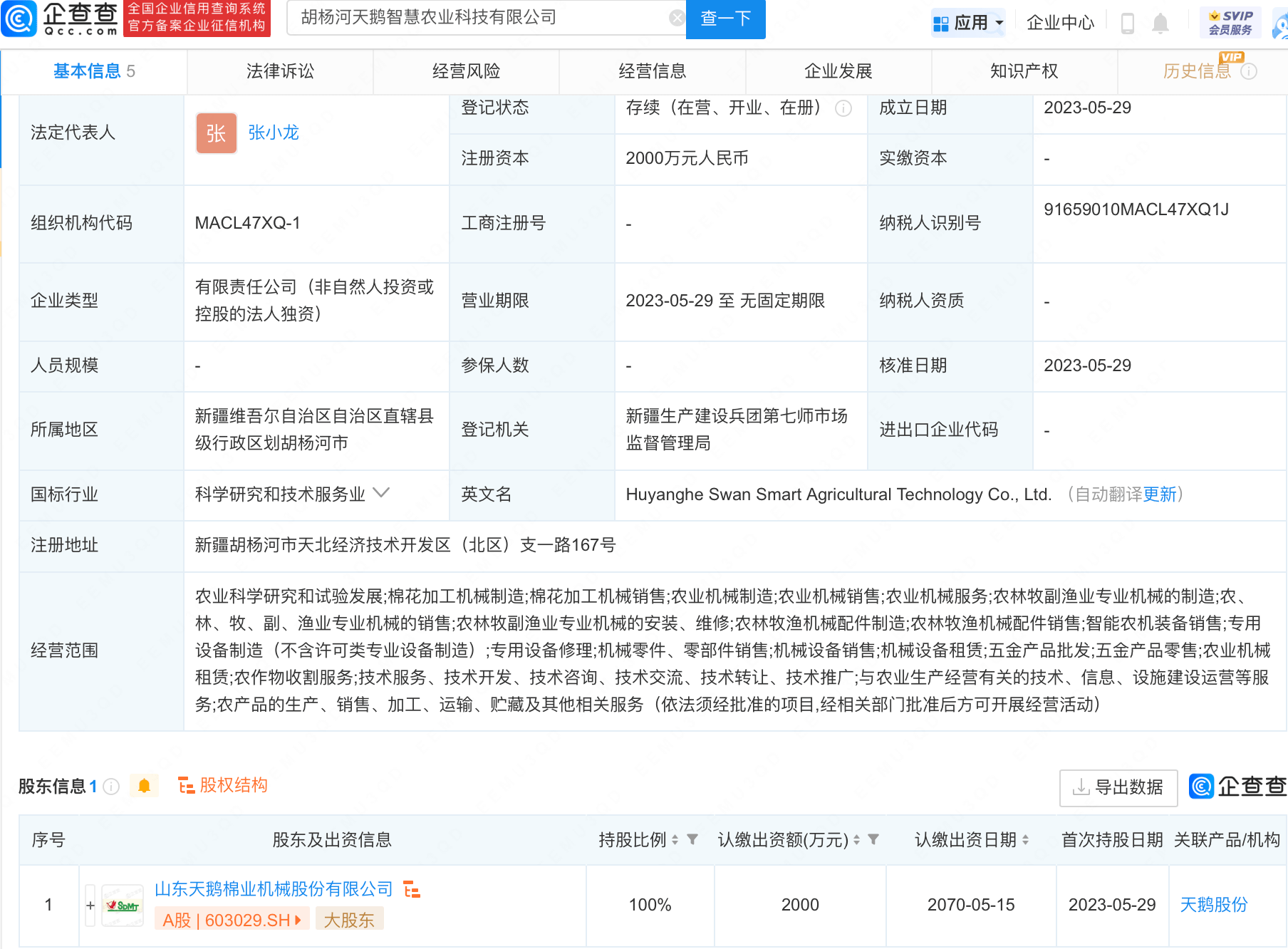Expand the 国标行业 科学研究和技术服务业 chevron
Screen dimensions: 1288x949
382,493
